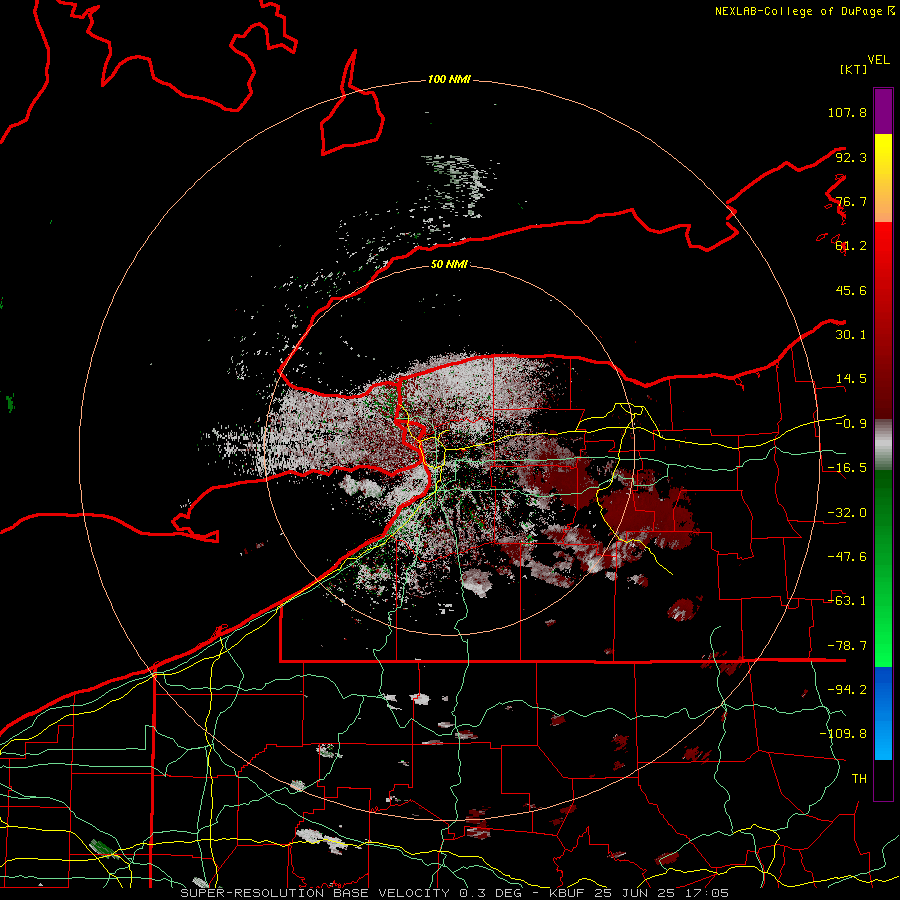Click the 61.2 legend value
Viewport: 900px width, 900px height.
click(x=851, y=246)
